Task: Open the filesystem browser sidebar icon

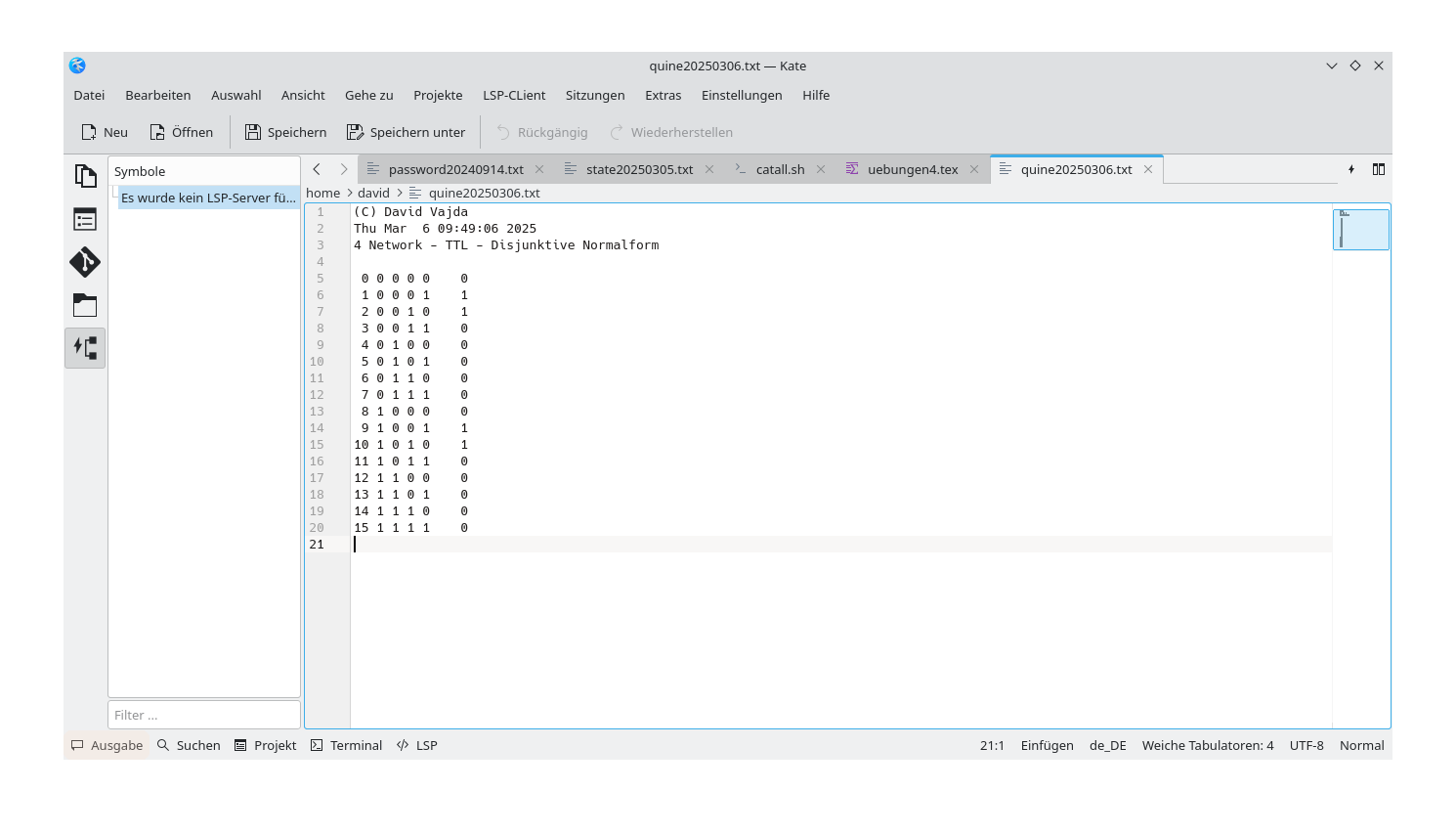Action: click(85, 305)
